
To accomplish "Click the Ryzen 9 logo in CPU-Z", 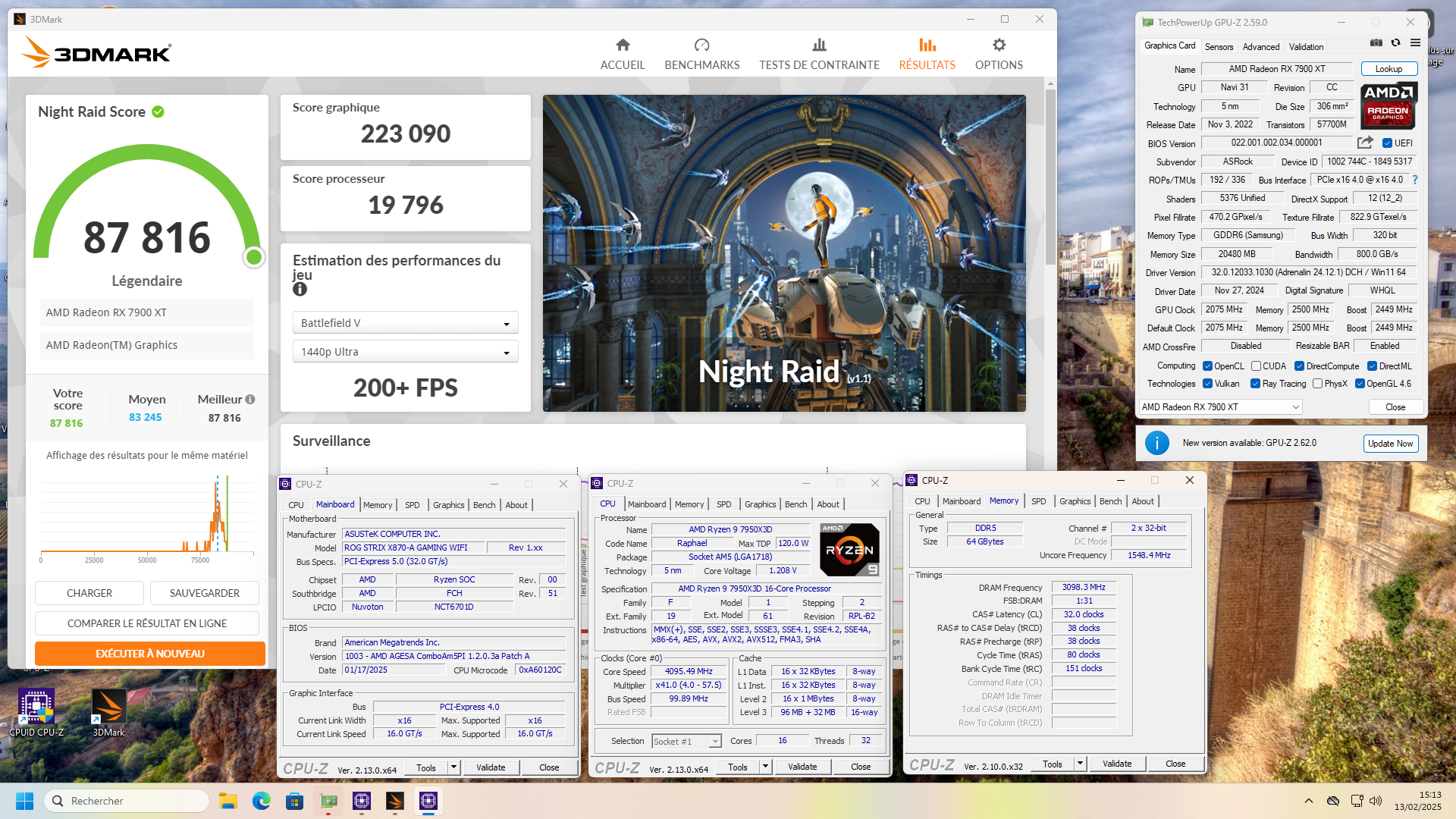I will coord(849,550).
